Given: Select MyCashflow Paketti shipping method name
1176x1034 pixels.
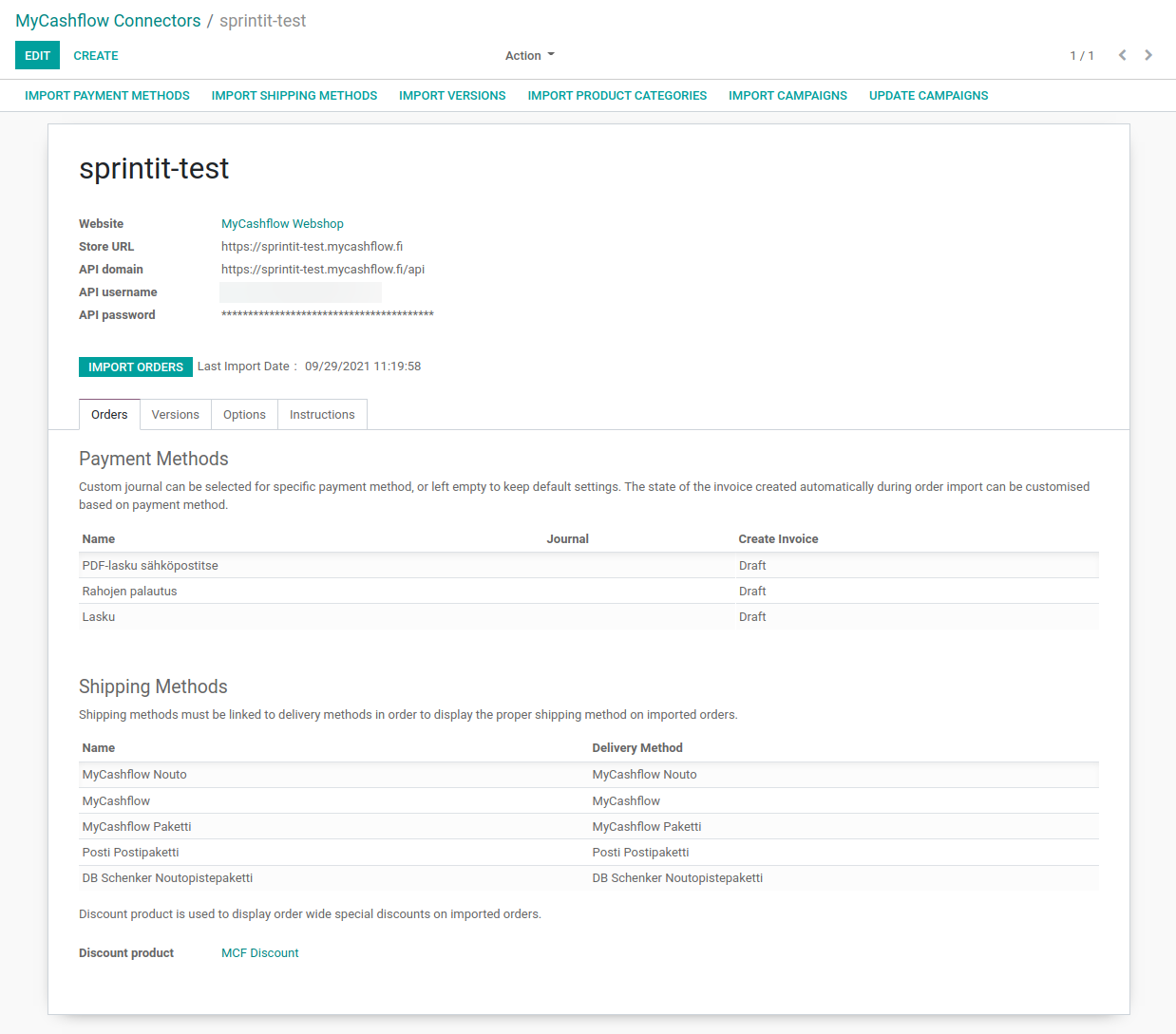Looking at the screenshot, I should pos(137,827).
